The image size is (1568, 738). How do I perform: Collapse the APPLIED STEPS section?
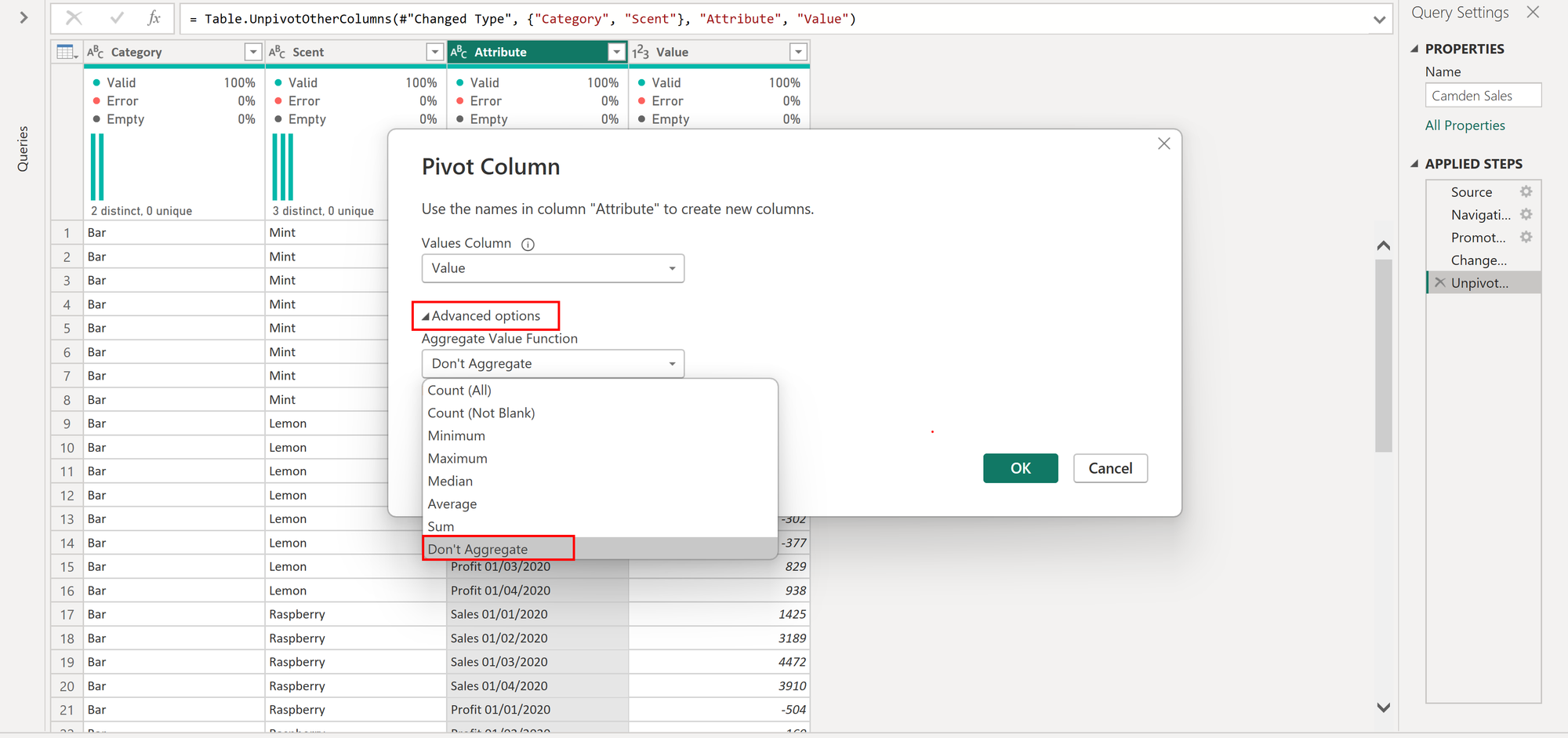tap(1414, 164)
